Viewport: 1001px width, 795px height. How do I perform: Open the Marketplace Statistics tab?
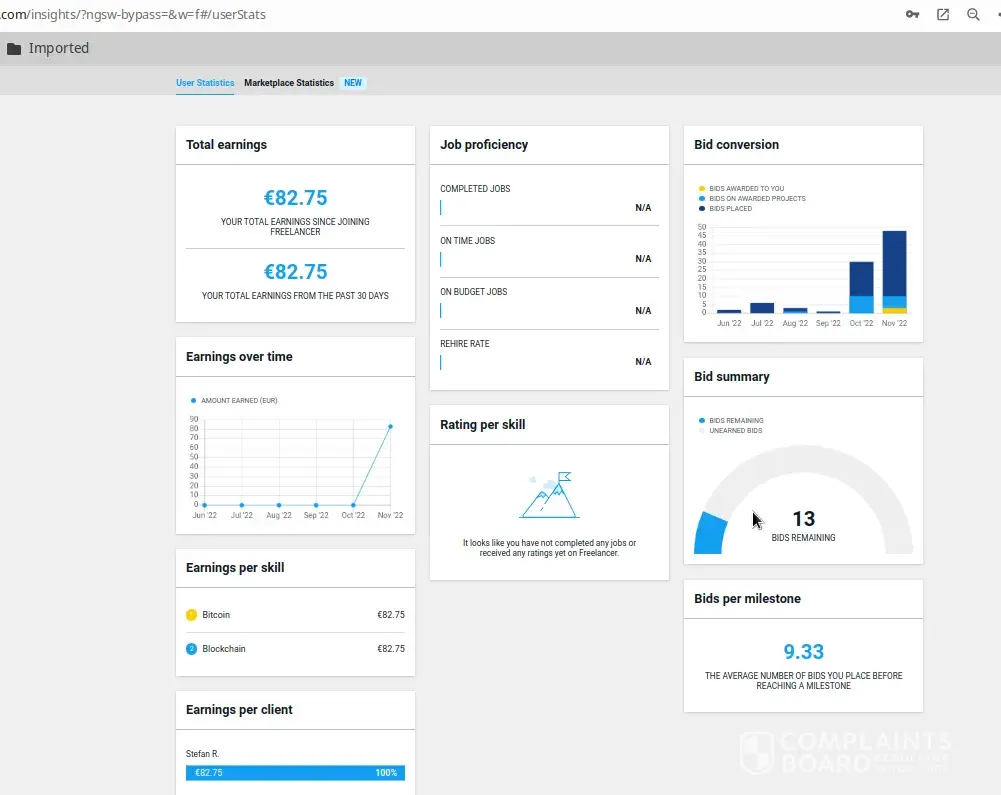(289, 83)
